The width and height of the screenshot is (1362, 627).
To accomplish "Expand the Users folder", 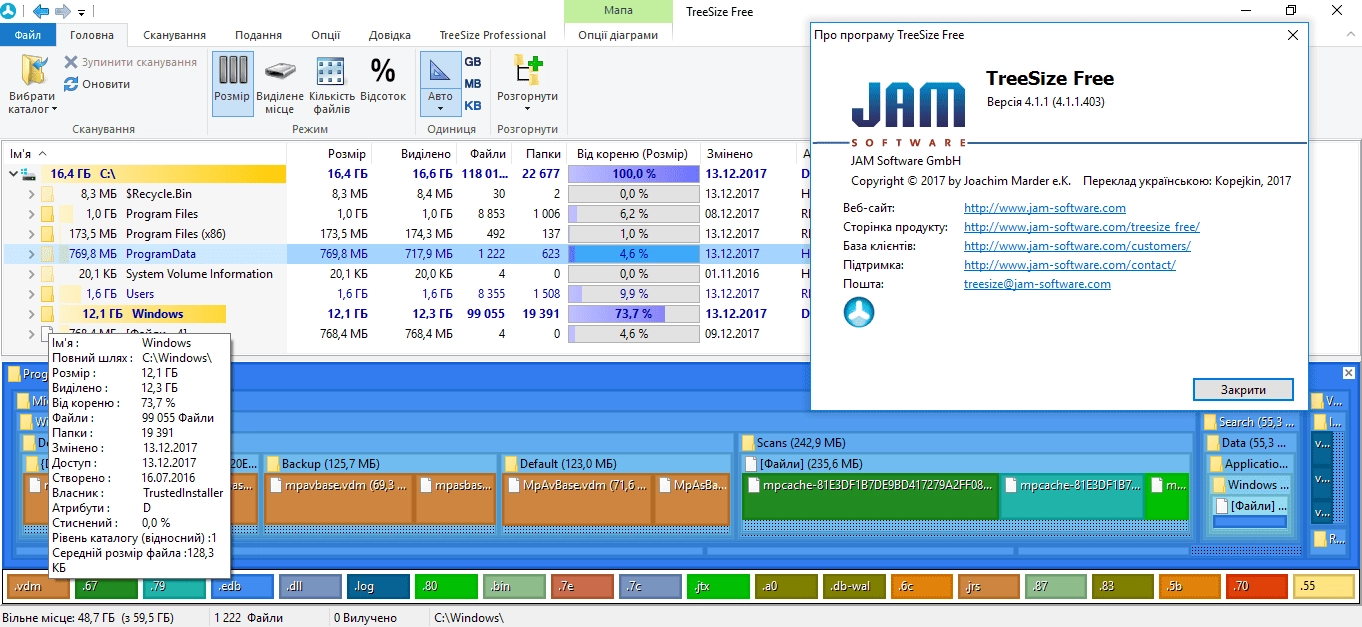I will coord(31,294).
